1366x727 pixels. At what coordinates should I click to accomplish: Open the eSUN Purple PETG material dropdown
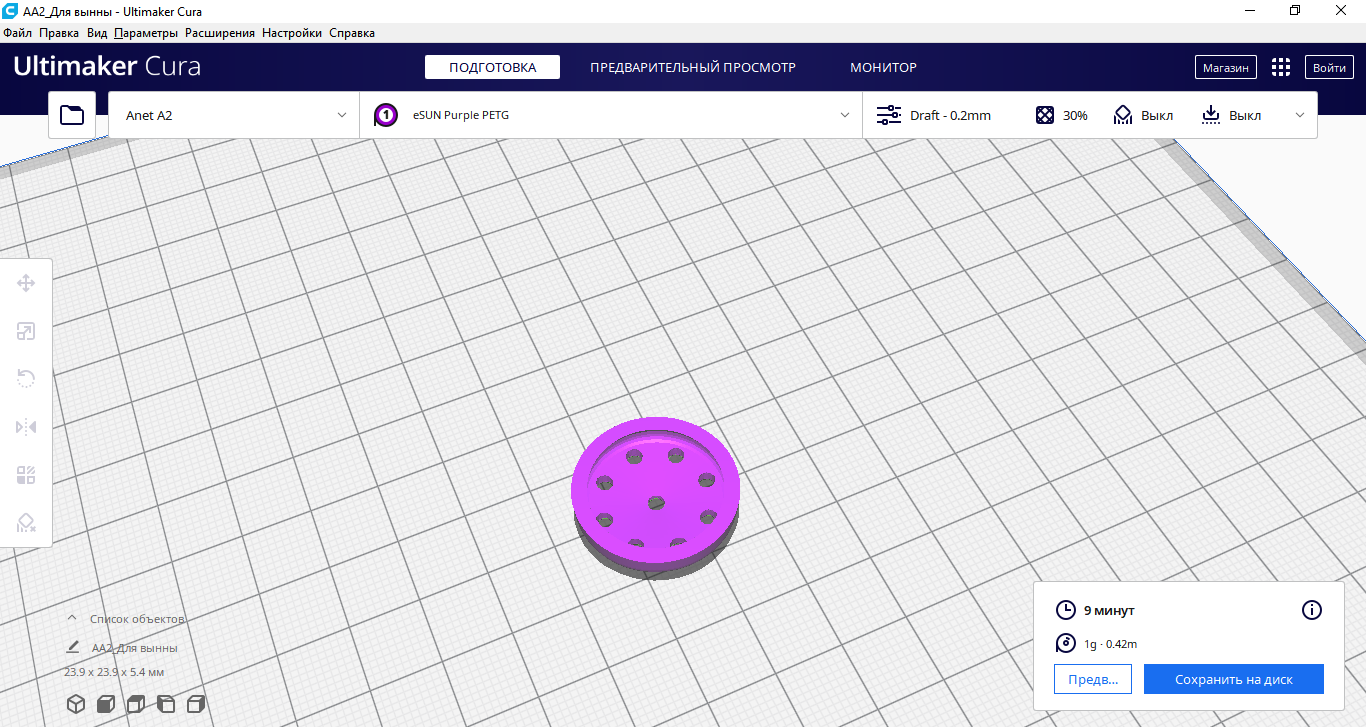611,115
